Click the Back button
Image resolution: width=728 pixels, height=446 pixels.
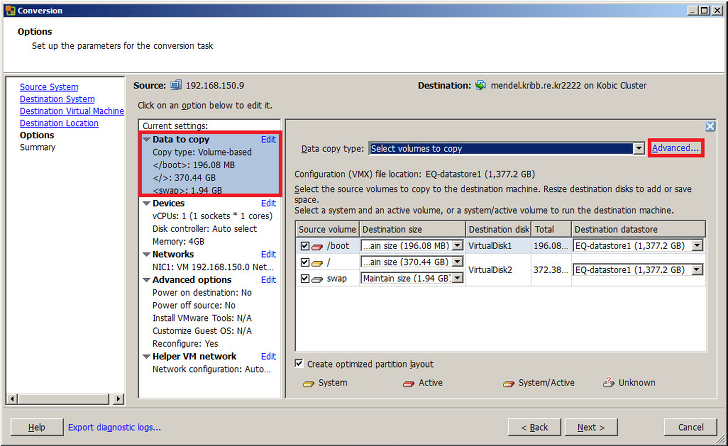(x=534, y=427)
